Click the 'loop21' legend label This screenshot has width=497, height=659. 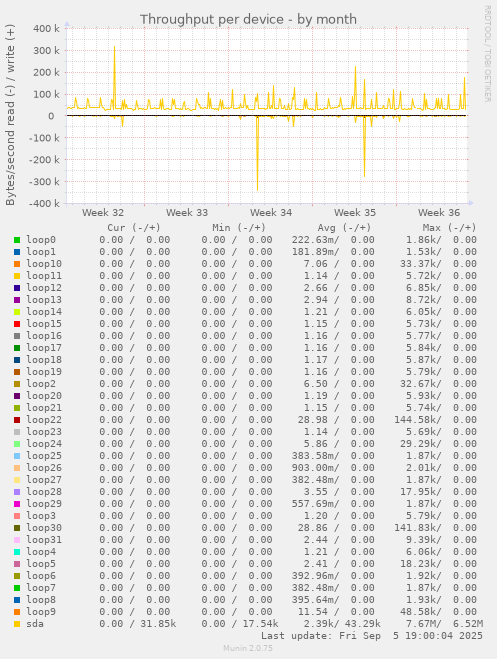(x=44, y=408)
